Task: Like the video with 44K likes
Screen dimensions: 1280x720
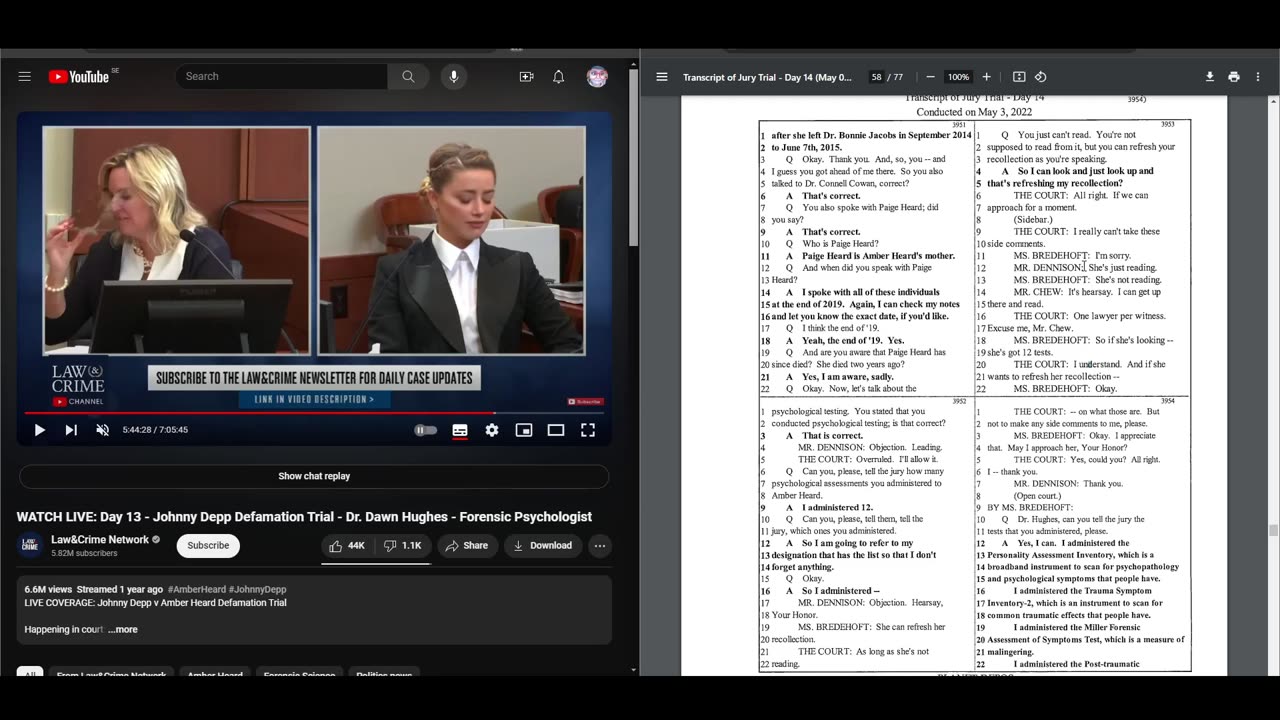Action: [347, 545]
